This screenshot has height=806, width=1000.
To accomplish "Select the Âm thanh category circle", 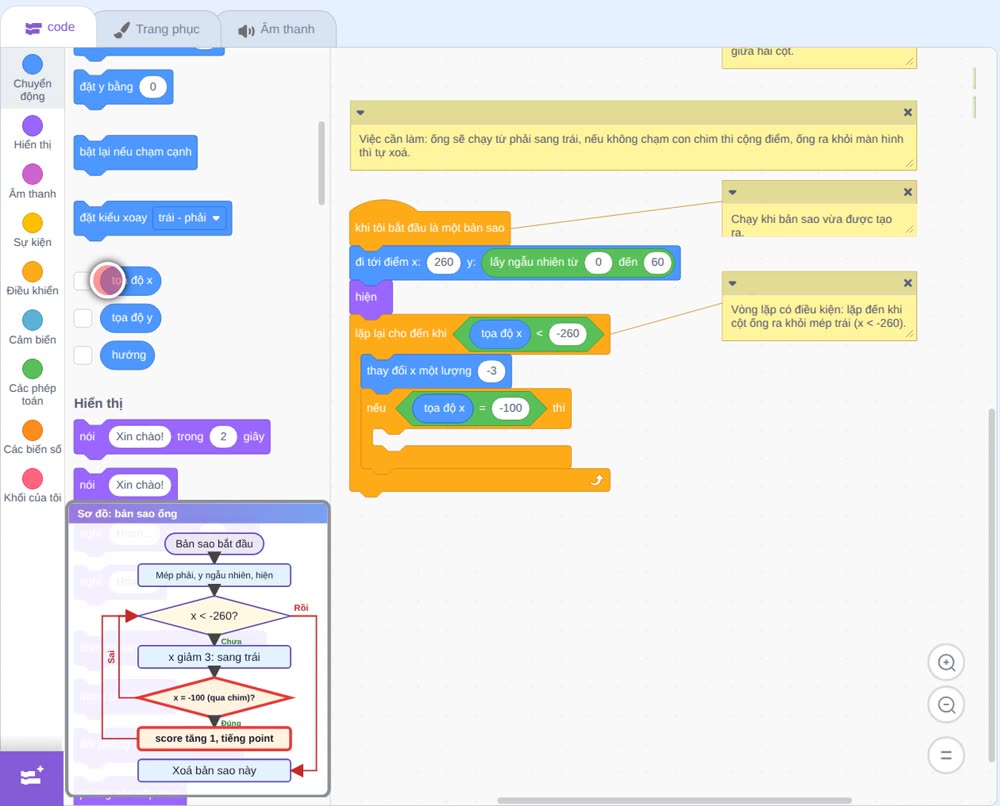I will 33,174.
